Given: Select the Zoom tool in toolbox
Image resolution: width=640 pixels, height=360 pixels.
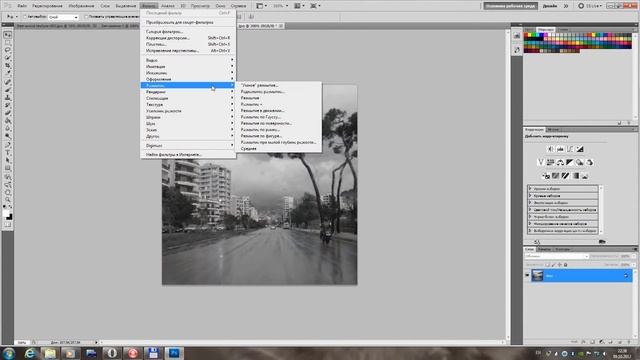Looking at the screenshot, I should pyautogui.click(x=7, y=200).
